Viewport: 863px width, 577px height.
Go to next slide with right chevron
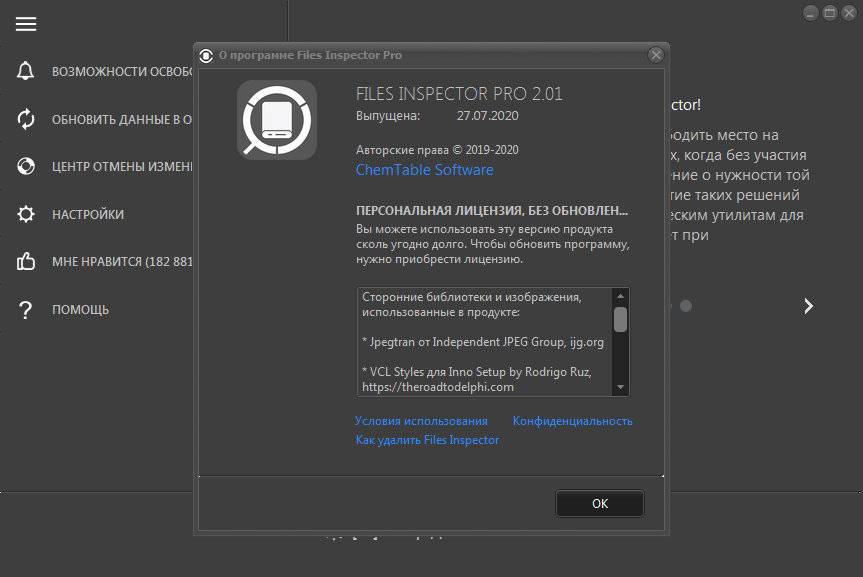[x=808, y=306]
